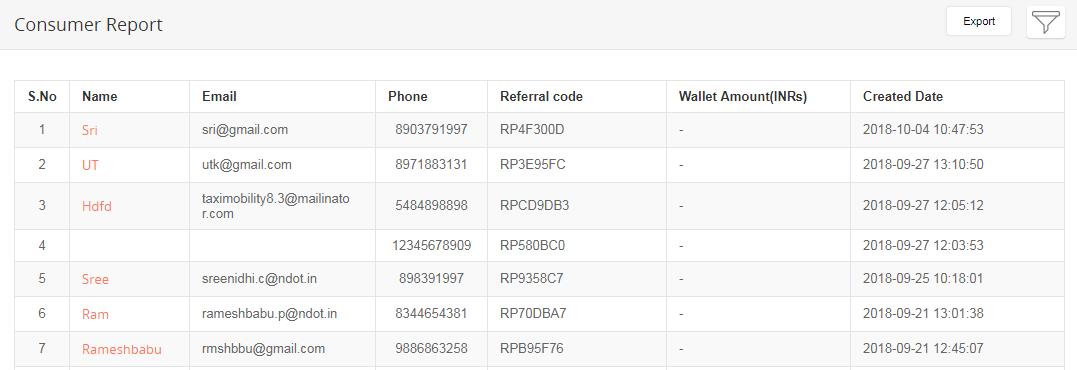
Task: Open the UT consumer link
Action: [90, 165]
